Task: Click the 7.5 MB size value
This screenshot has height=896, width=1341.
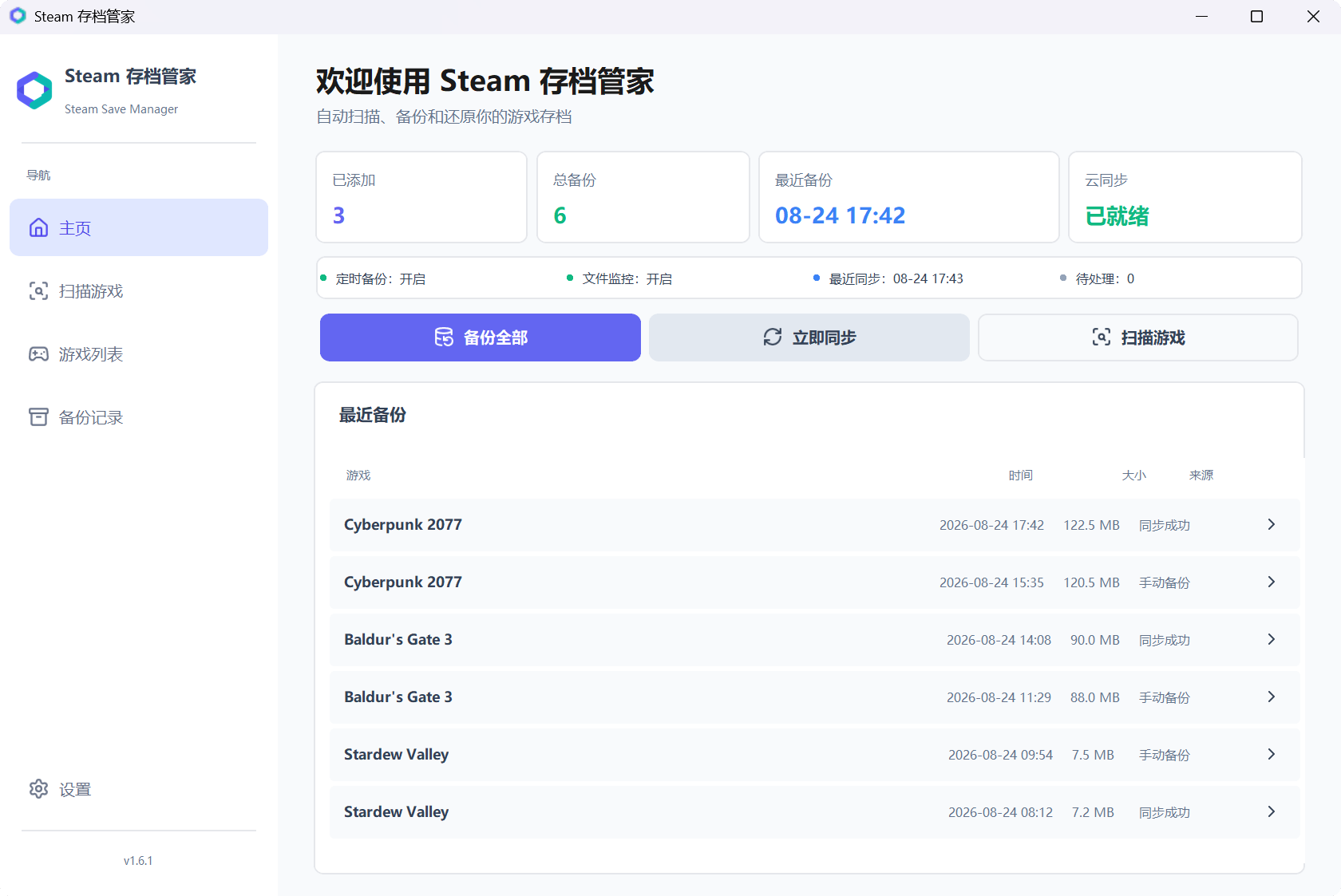Action: point(1093,755)
